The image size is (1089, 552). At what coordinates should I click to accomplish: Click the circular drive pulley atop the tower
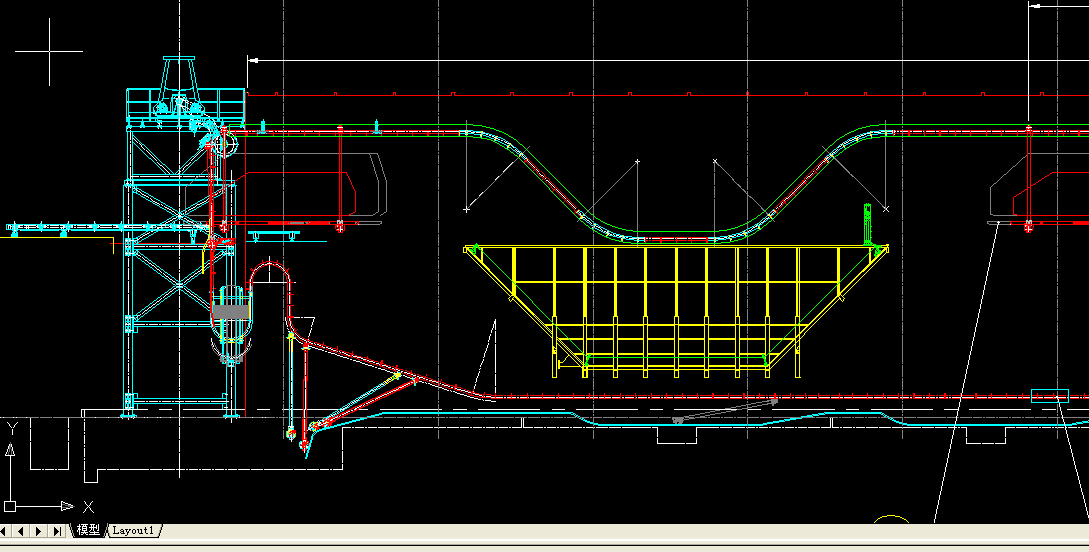[x=224, y=145]
